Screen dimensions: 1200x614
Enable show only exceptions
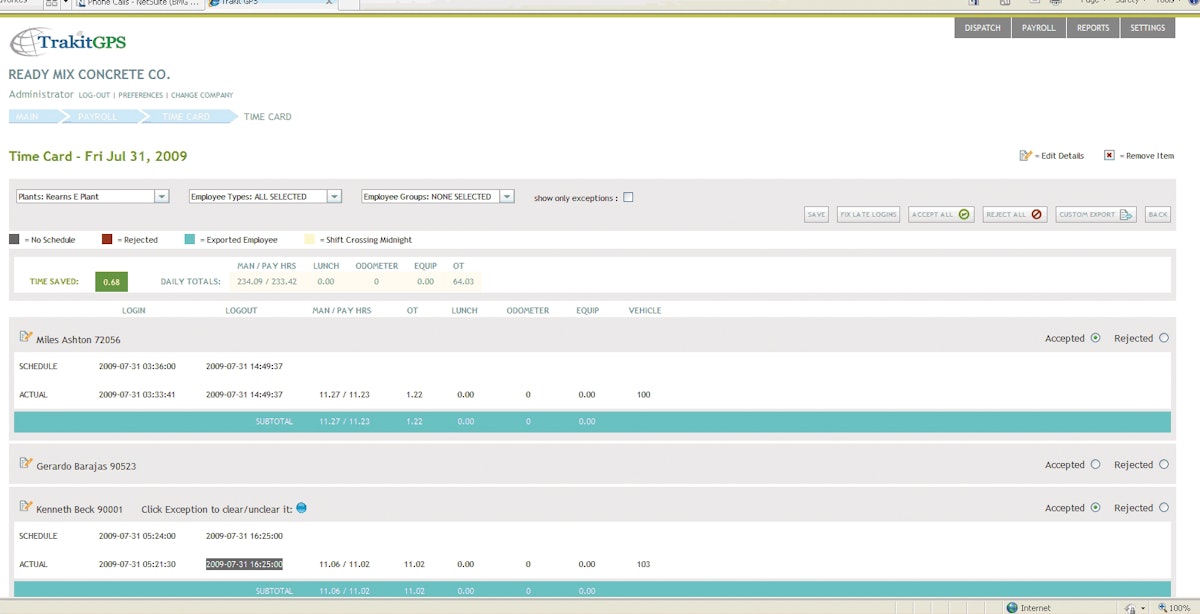(x=628, y=196)
